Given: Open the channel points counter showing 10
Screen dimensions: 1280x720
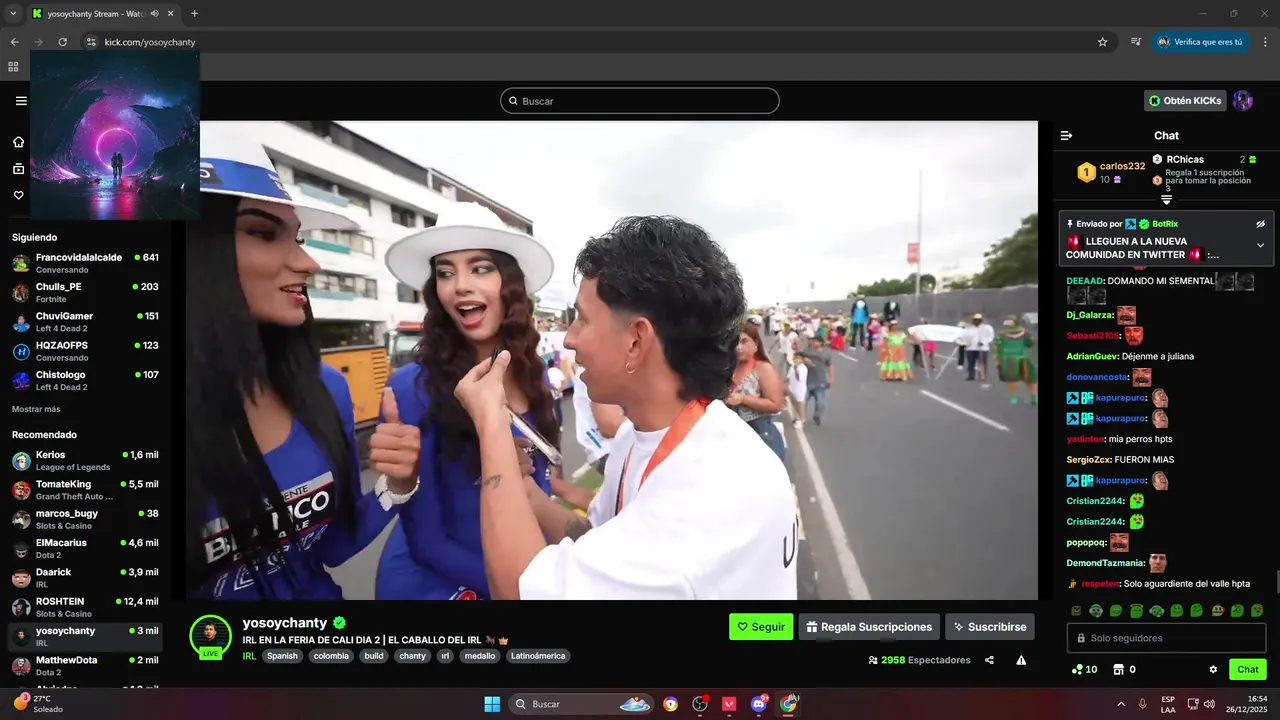Looking at the screenshot, I should [1084, 669].
